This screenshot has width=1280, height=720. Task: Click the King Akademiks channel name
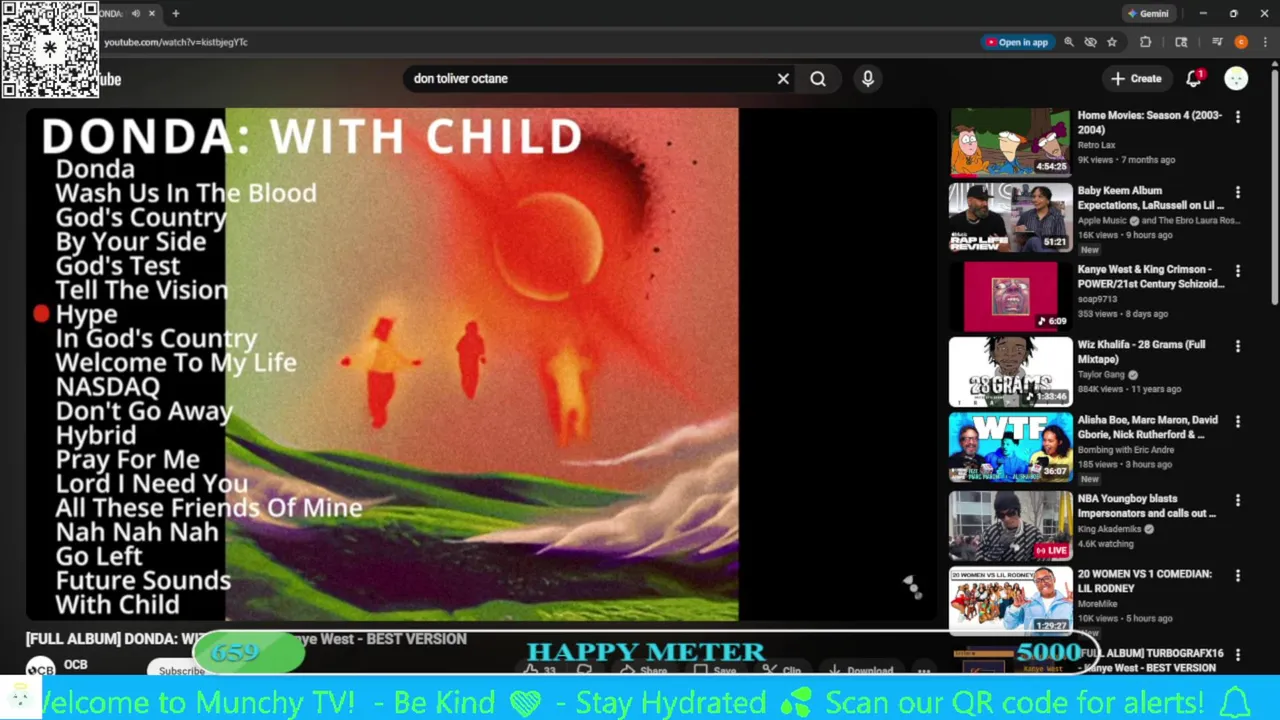(x=1110, y=529)
